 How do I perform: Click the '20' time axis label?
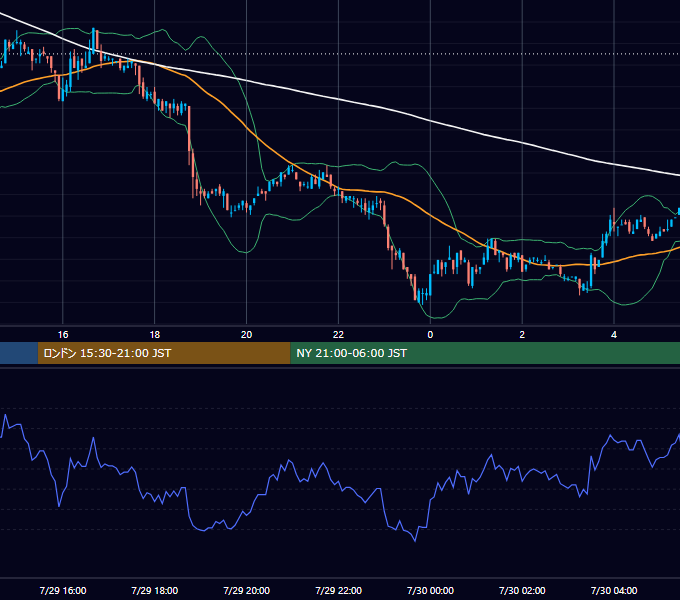[x=246, y=335]
